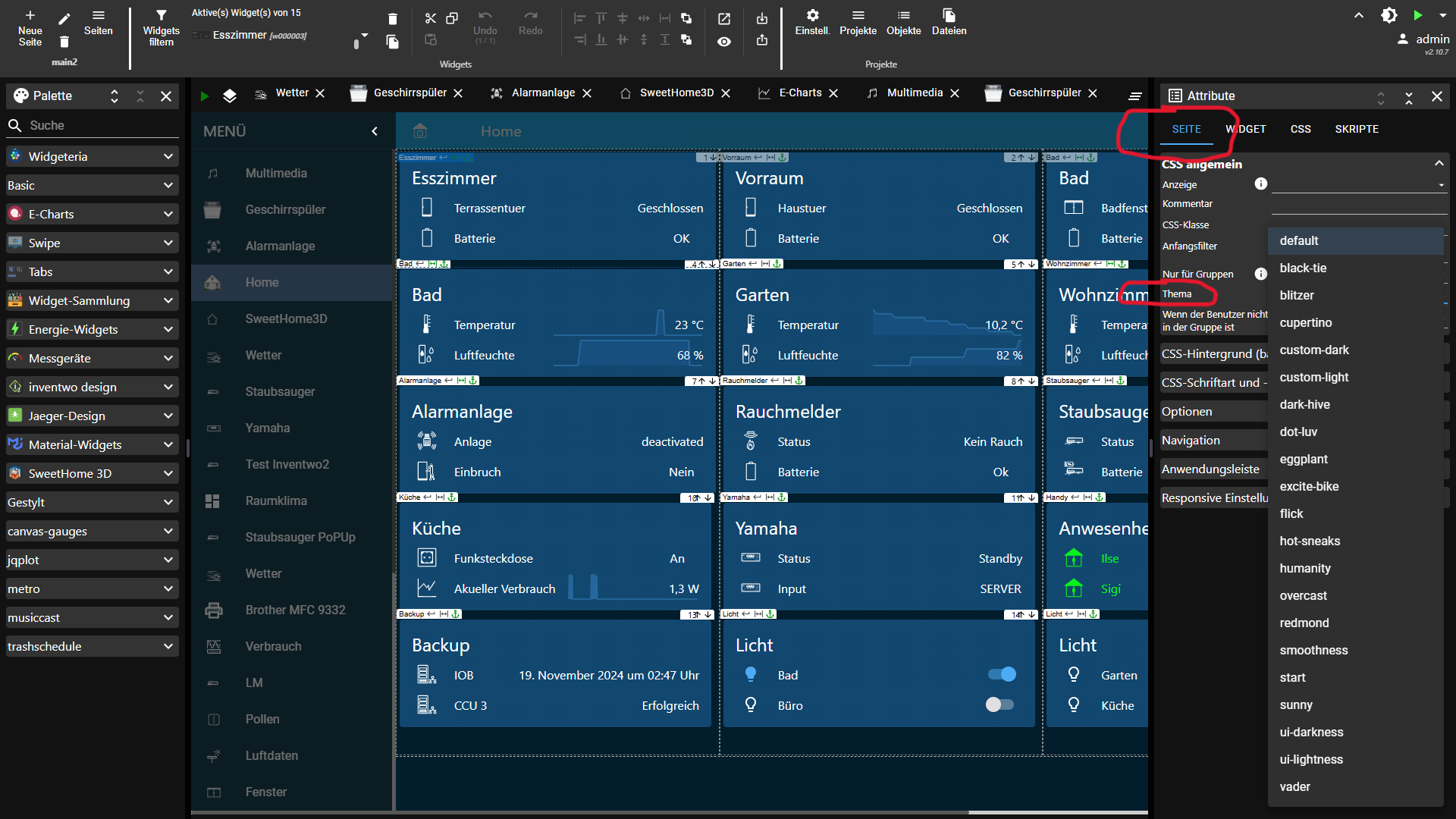
Task: Switch to the Alarmanlage view tab
Action: coord(542,93)
